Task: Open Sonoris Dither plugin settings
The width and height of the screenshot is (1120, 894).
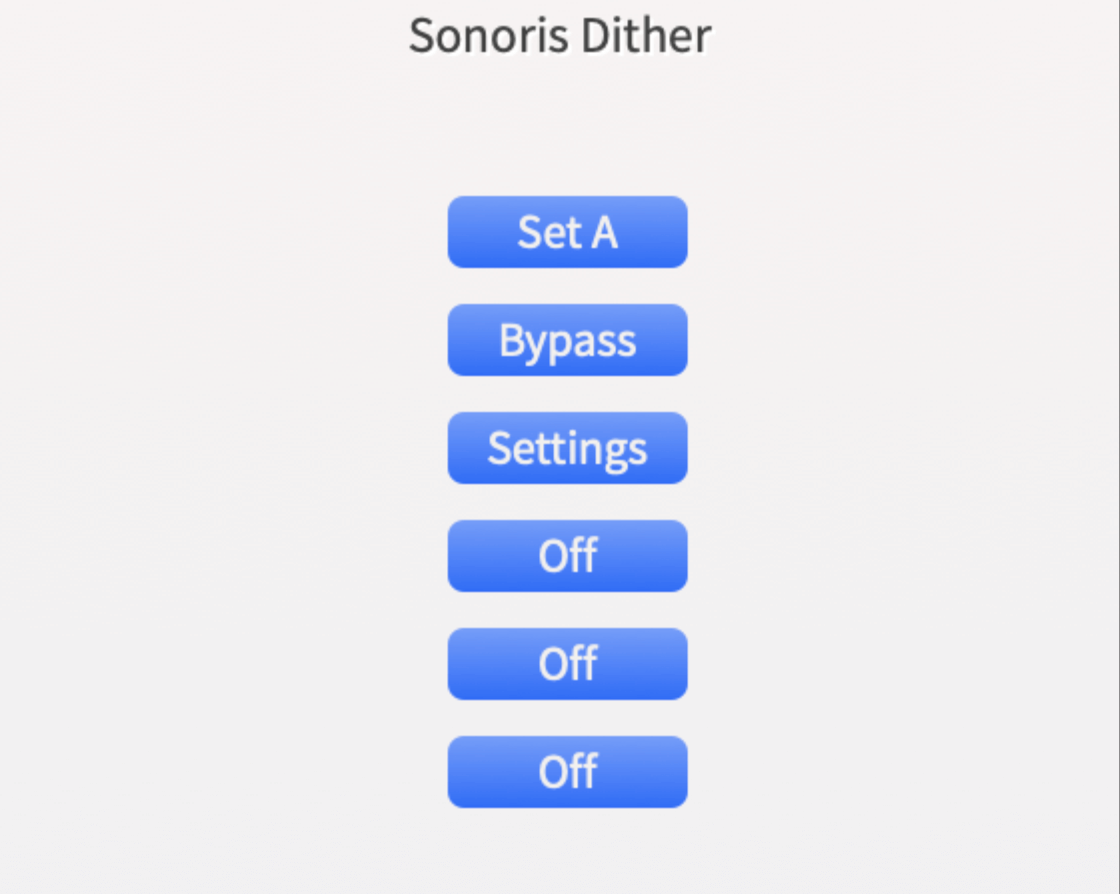Action: [x=567, y=448]
